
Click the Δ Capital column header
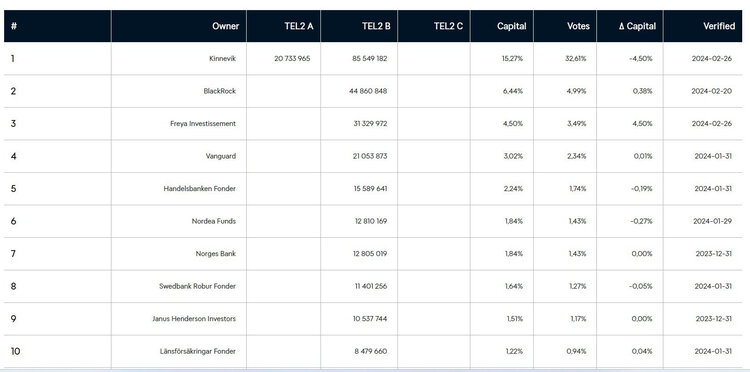[637, 26]
